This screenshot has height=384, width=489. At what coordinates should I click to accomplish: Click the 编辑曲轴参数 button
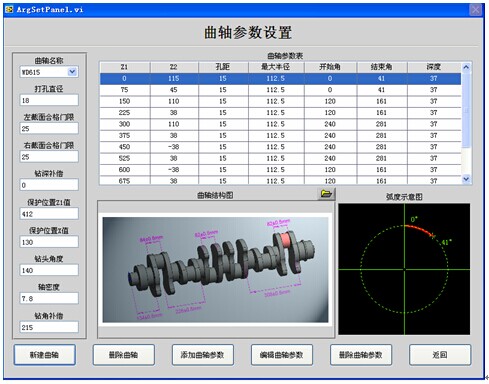click(282, 355)
